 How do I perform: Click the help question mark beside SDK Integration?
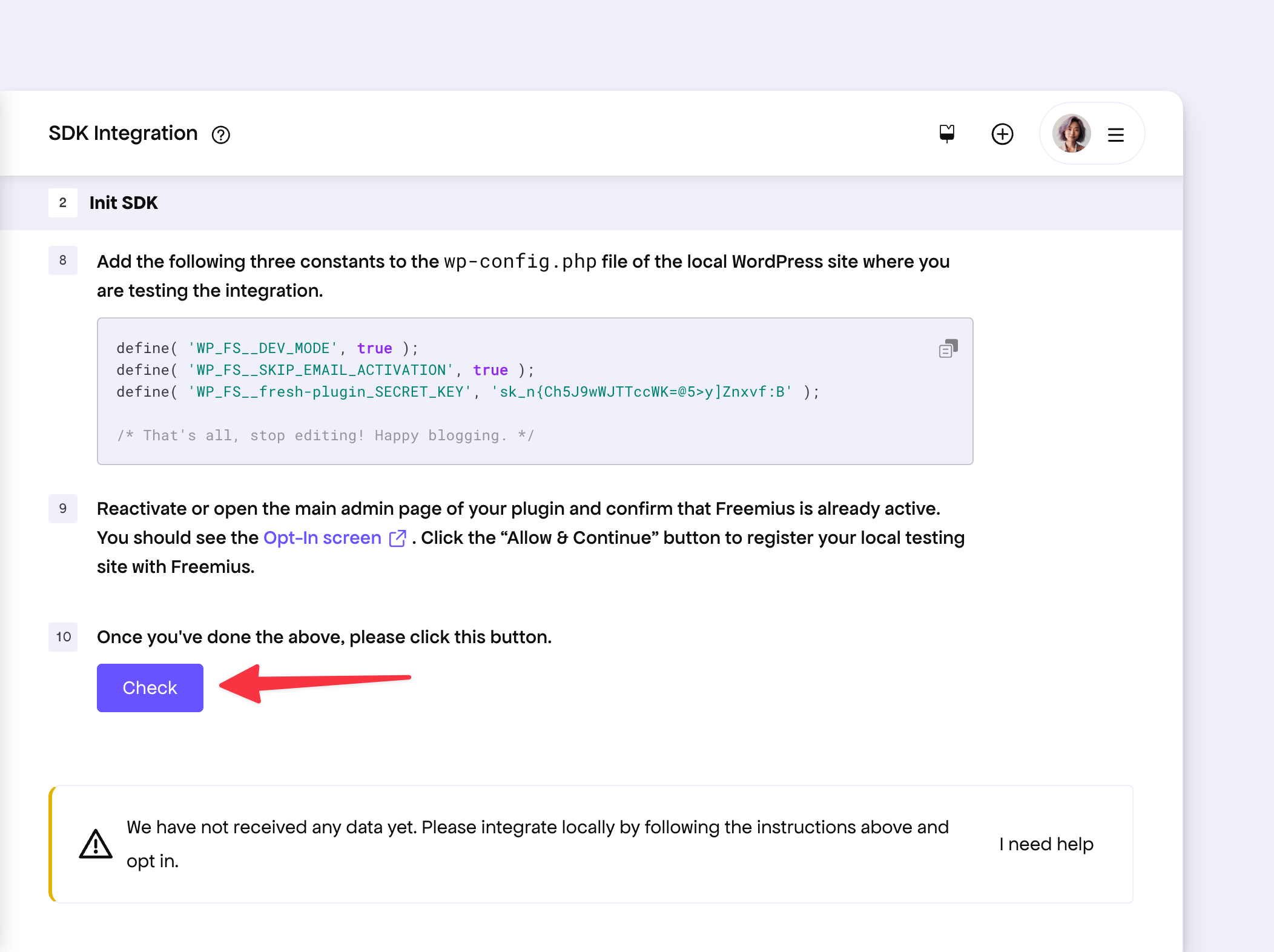221,134
